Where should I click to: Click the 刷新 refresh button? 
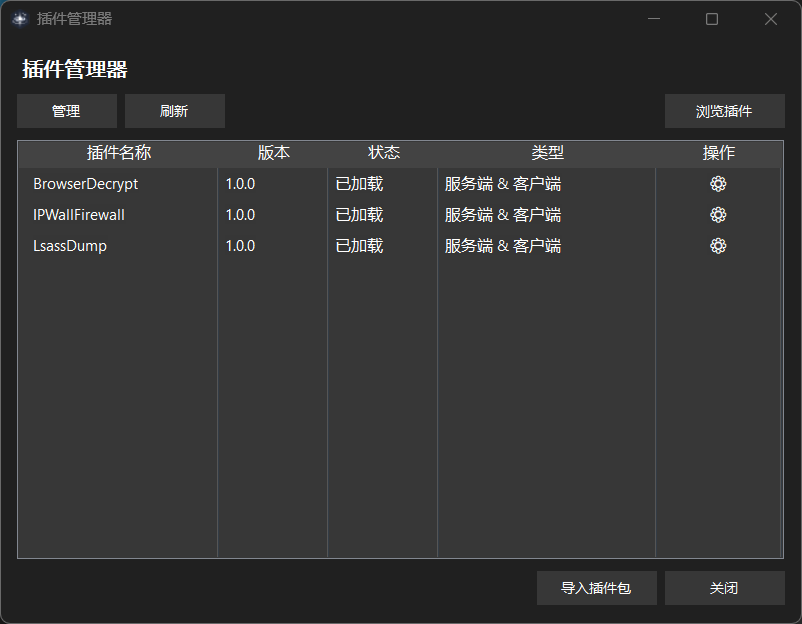(x=175, y=111)
